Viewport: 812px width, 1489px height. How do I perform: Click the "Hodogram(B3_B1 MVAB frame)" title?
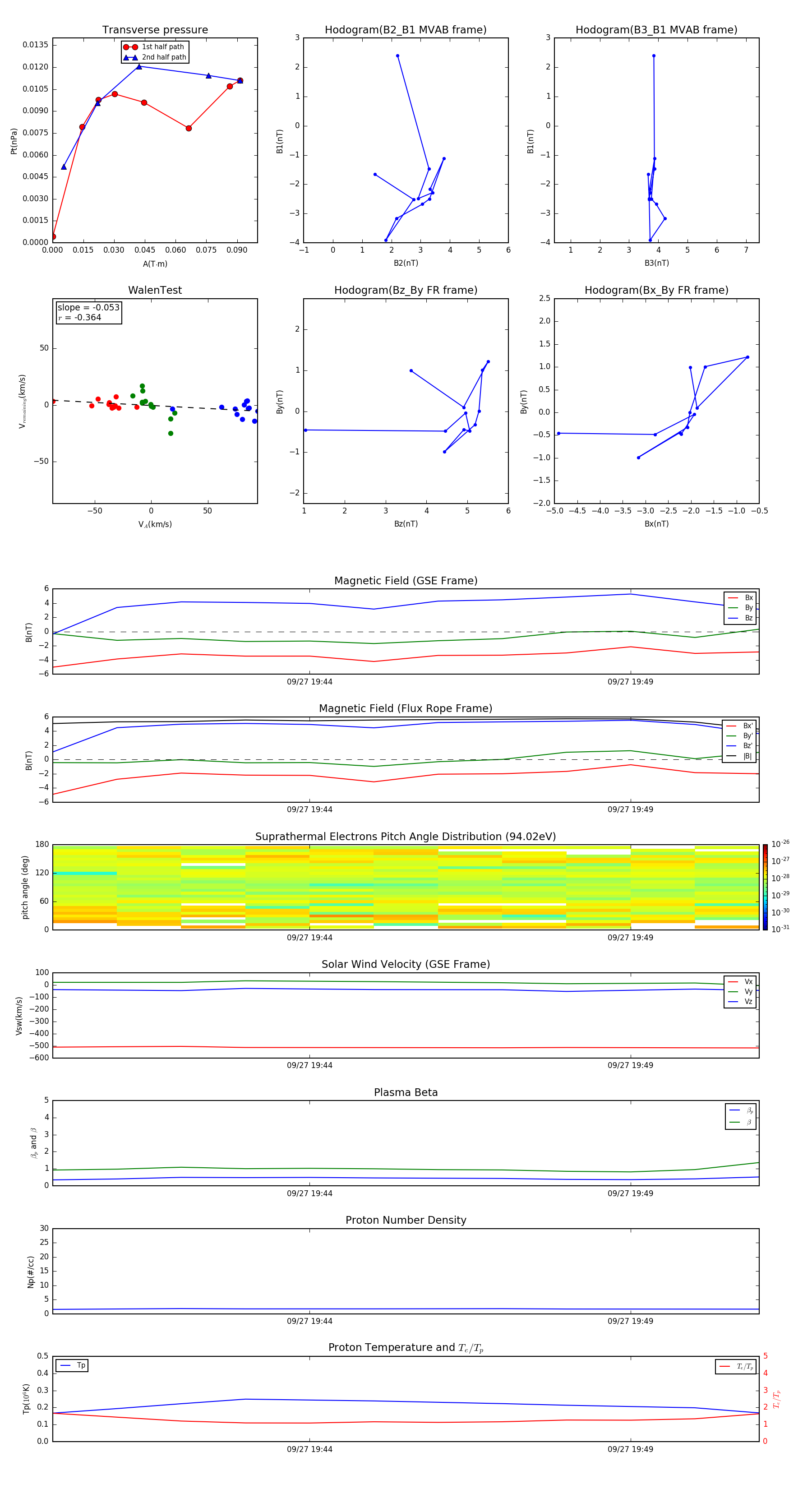[656, 30]
